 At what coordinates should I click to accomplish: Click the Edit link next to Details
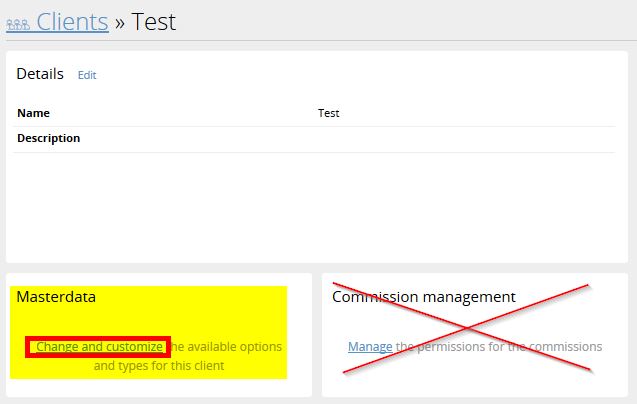pos(87,75)
